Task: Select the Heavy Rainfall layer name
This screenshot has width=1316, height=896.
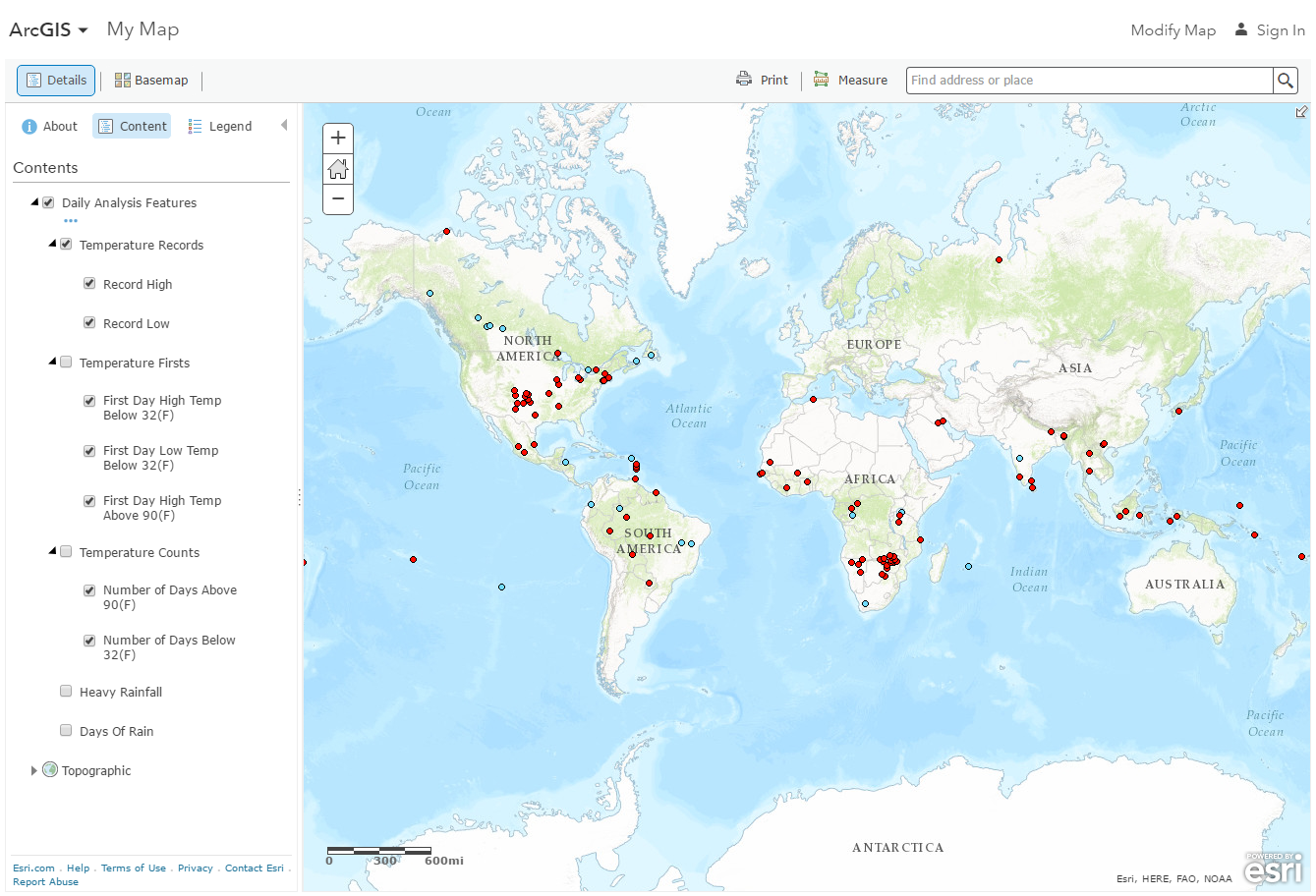Action: (x=121, y=693)
